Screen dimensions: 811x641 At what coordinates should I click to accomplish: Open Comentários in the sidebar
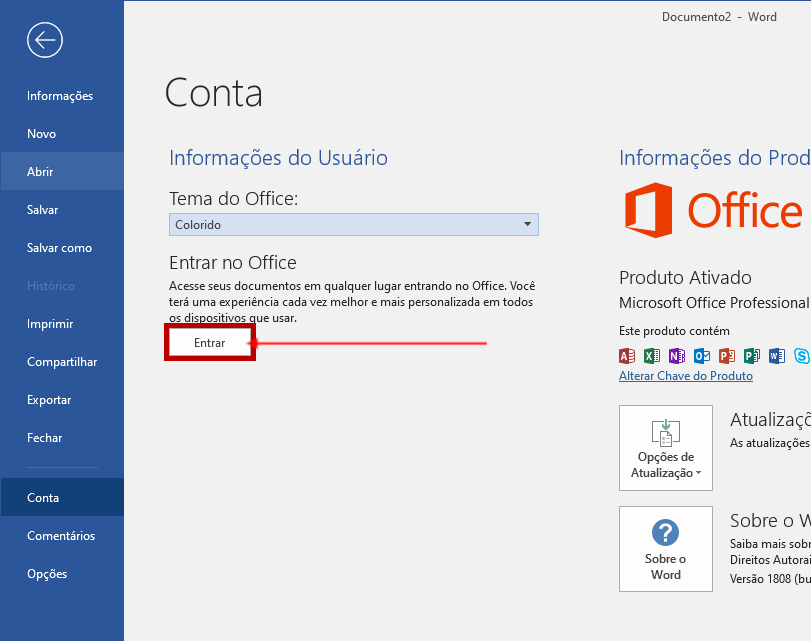click(62, 535)
